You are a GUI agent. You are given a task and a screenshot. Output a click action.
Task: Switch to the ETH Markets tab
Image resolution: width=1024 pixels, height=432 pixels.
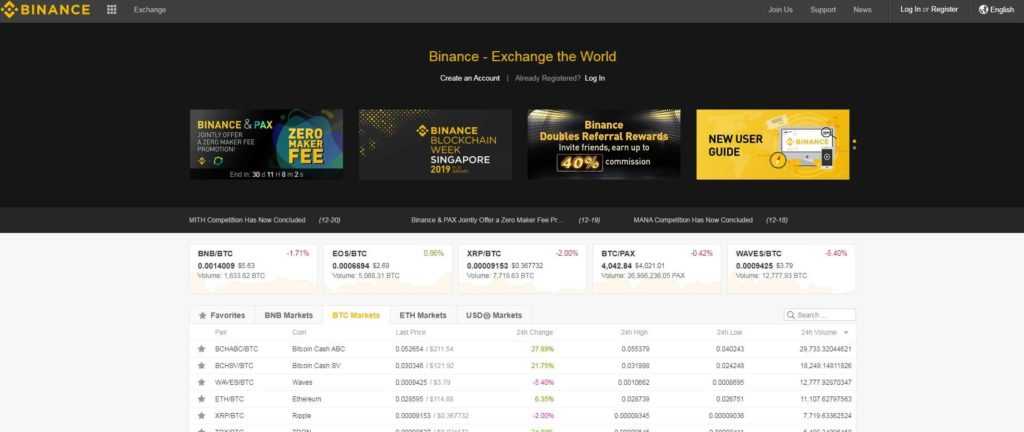point(422,315)
